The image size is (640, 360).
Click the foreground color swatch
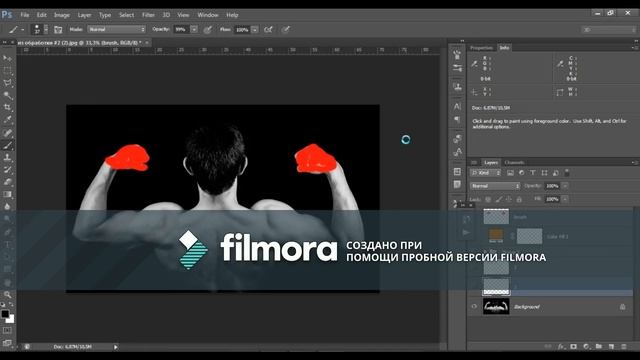point(5,314)
